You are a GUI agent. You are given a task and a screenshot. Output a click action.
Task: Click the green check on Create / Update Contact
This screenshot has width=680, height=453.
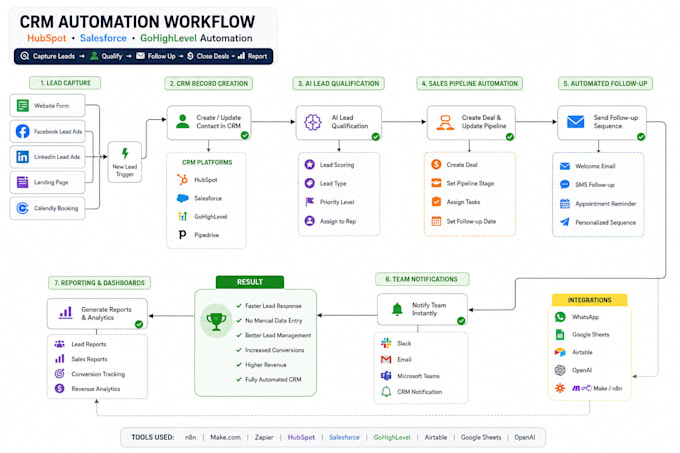(x=245, y=135)
